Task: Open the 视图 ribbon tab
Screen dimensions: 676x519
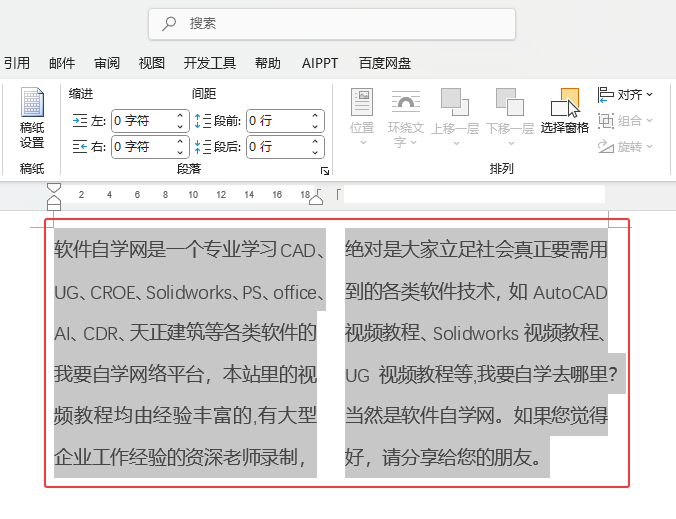Action: tap(151, 63)
